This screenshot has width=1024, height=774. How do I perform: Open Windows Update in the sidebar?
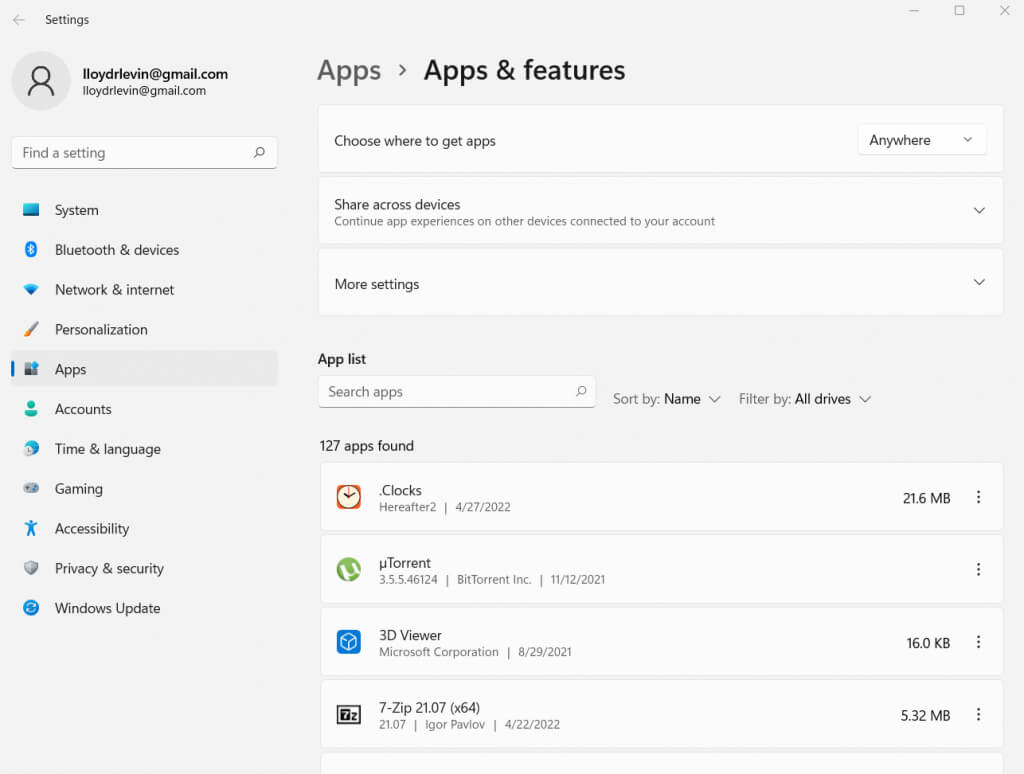107,608
